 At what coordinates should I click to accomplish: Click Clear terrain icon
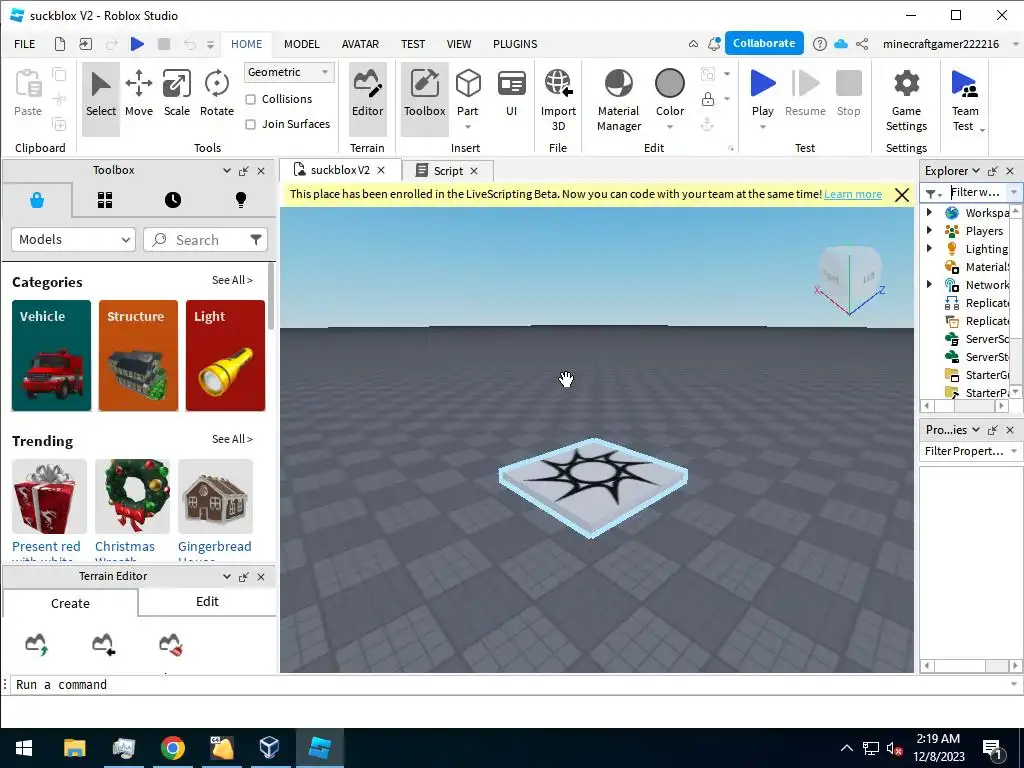(171, 644)
